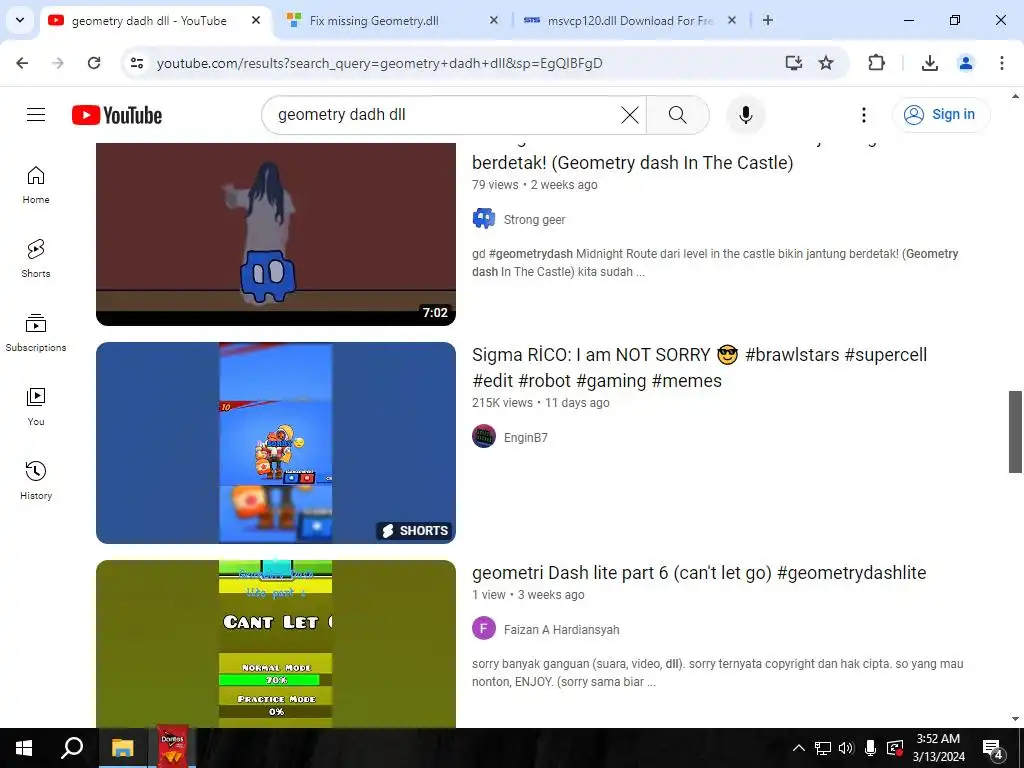Open History in sidebar
Image resolution: width=1024 pixels, height=768 pixels.
point(36,480)
